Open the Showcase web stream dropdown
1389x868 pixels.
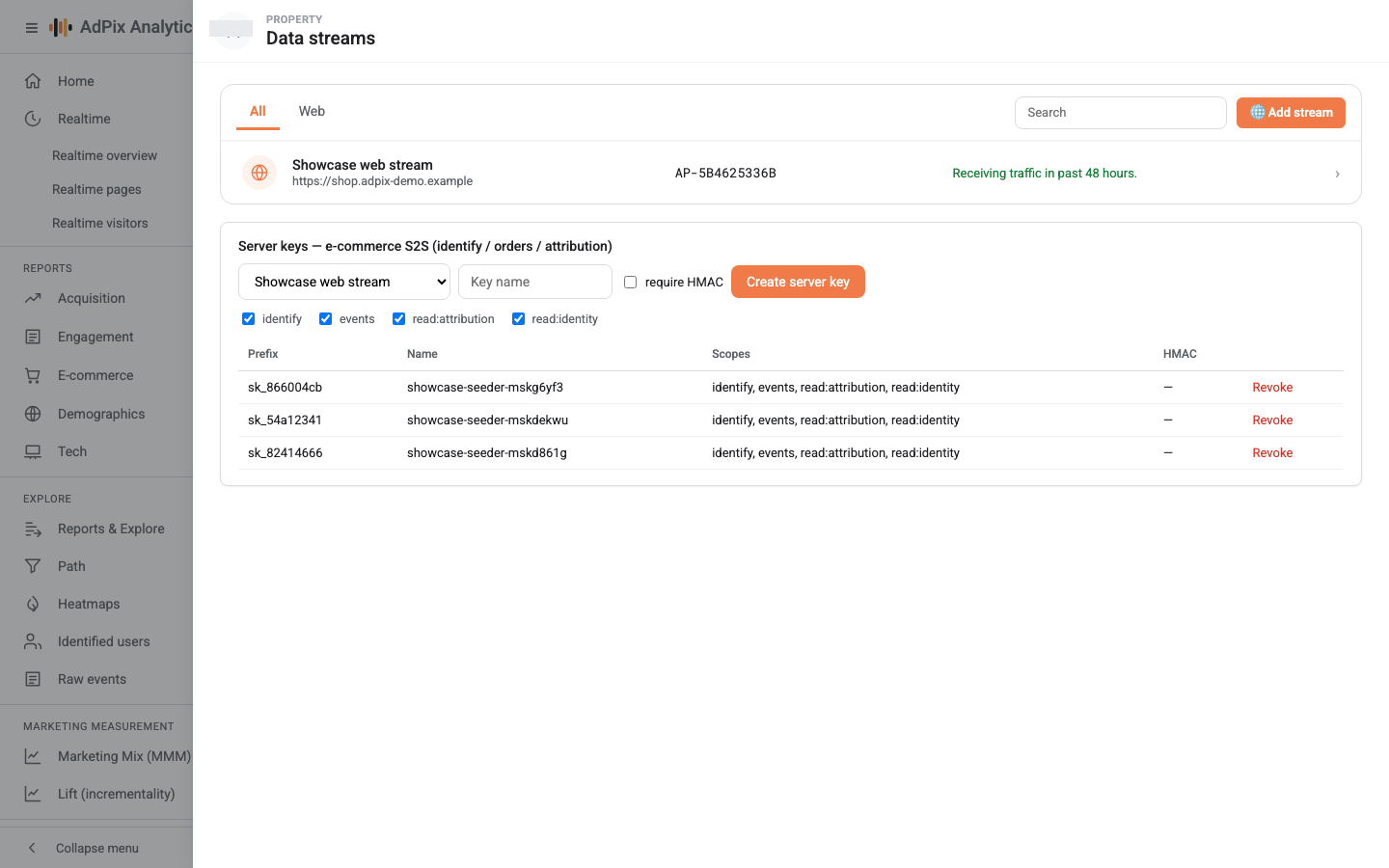tap(344, 282)
